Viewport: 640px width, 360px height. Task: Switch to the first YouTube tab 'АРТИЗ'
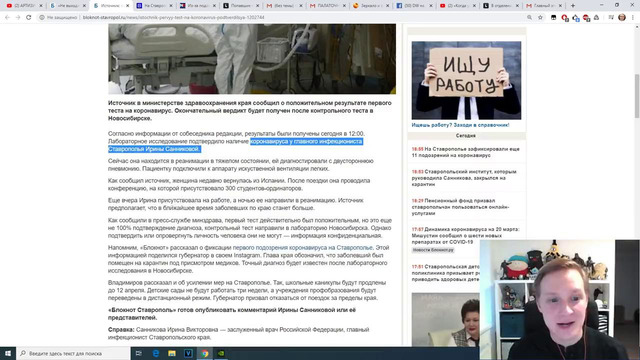pos(24,6)
